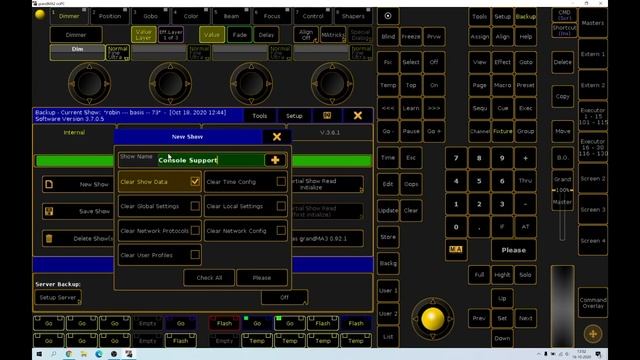Enable Clear Network Config checkbox
Screen dimensions: 640x360
point(281,230)
